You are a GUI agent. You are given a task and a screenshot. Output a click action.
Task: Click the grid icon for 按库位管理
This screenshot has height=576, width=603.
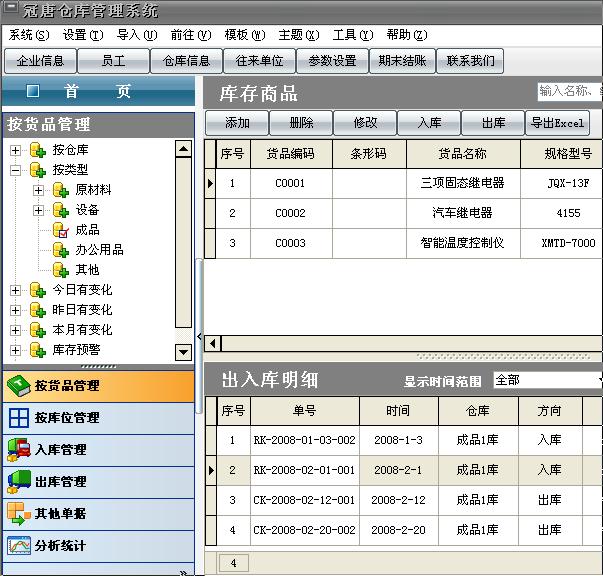click(x=18, y=418)
